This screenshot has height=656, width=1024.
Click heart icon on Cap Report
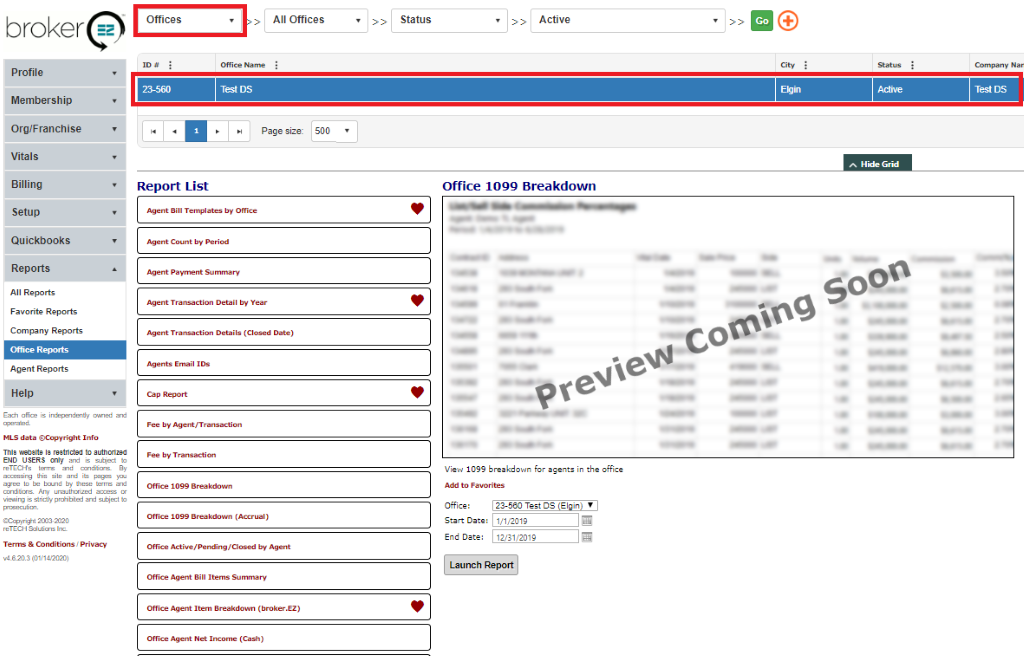pos(417,393)
